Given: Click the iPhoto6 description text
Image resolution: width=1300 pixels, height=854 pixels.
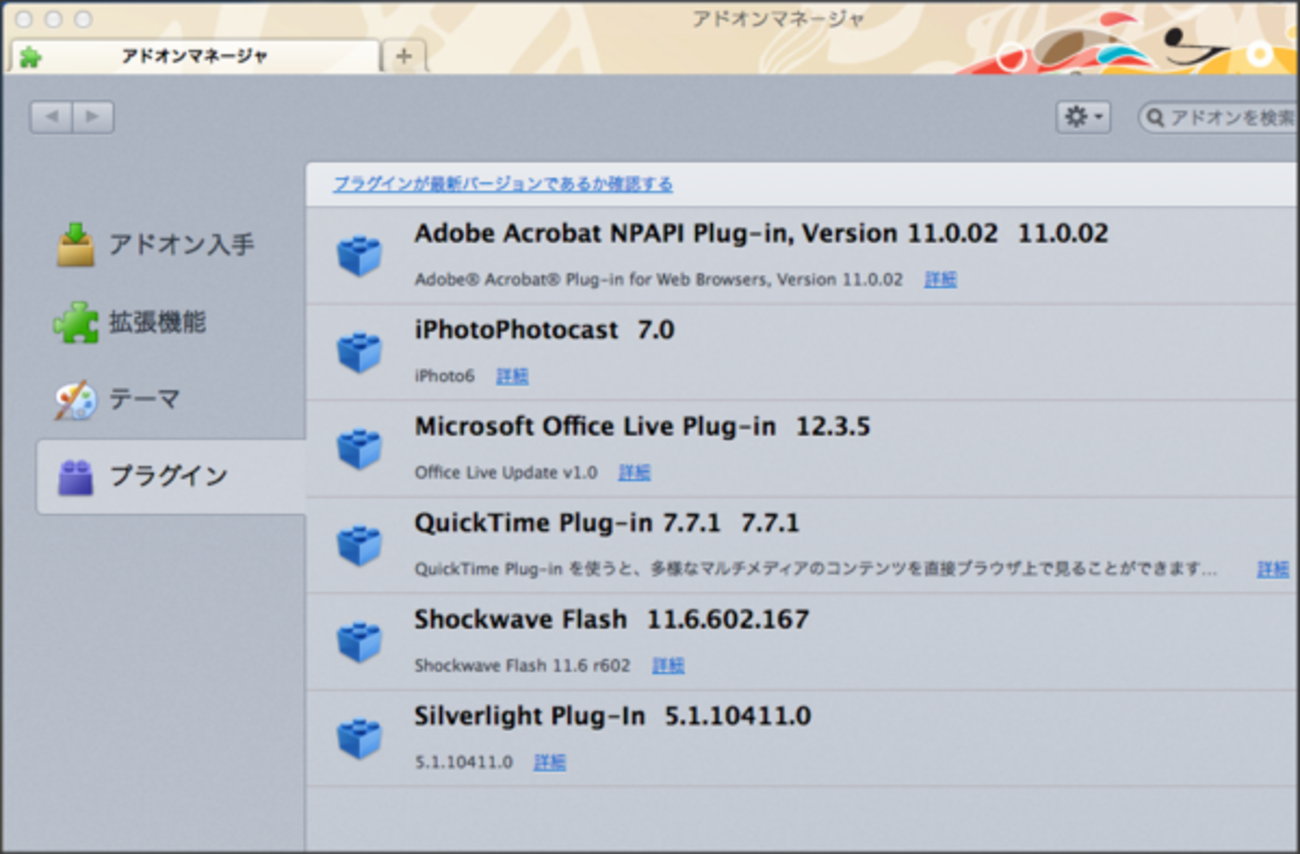Looking at the screenshot, I should [444, 376].
